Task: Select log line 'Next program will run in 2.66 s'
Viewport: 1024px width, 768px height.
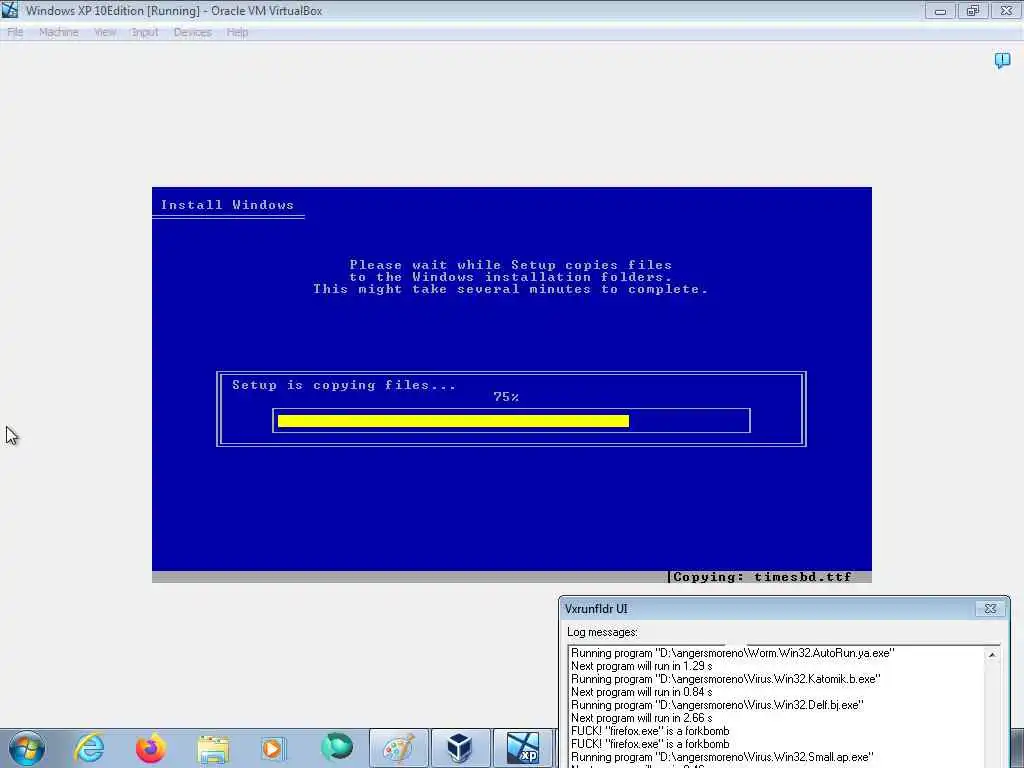Action: pos(641,718)
